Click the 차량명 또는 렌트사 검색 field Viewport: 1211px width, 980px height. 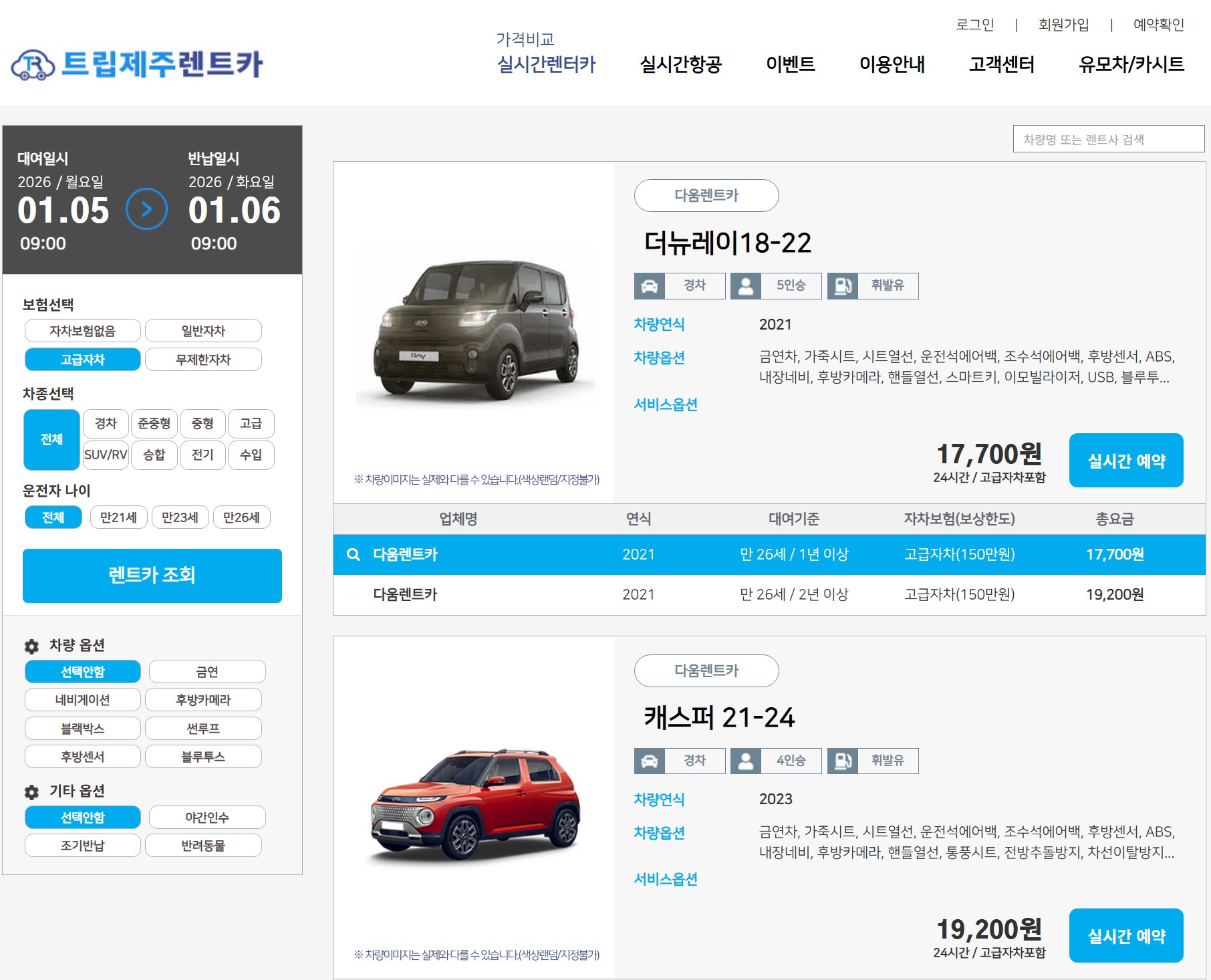1109,139
